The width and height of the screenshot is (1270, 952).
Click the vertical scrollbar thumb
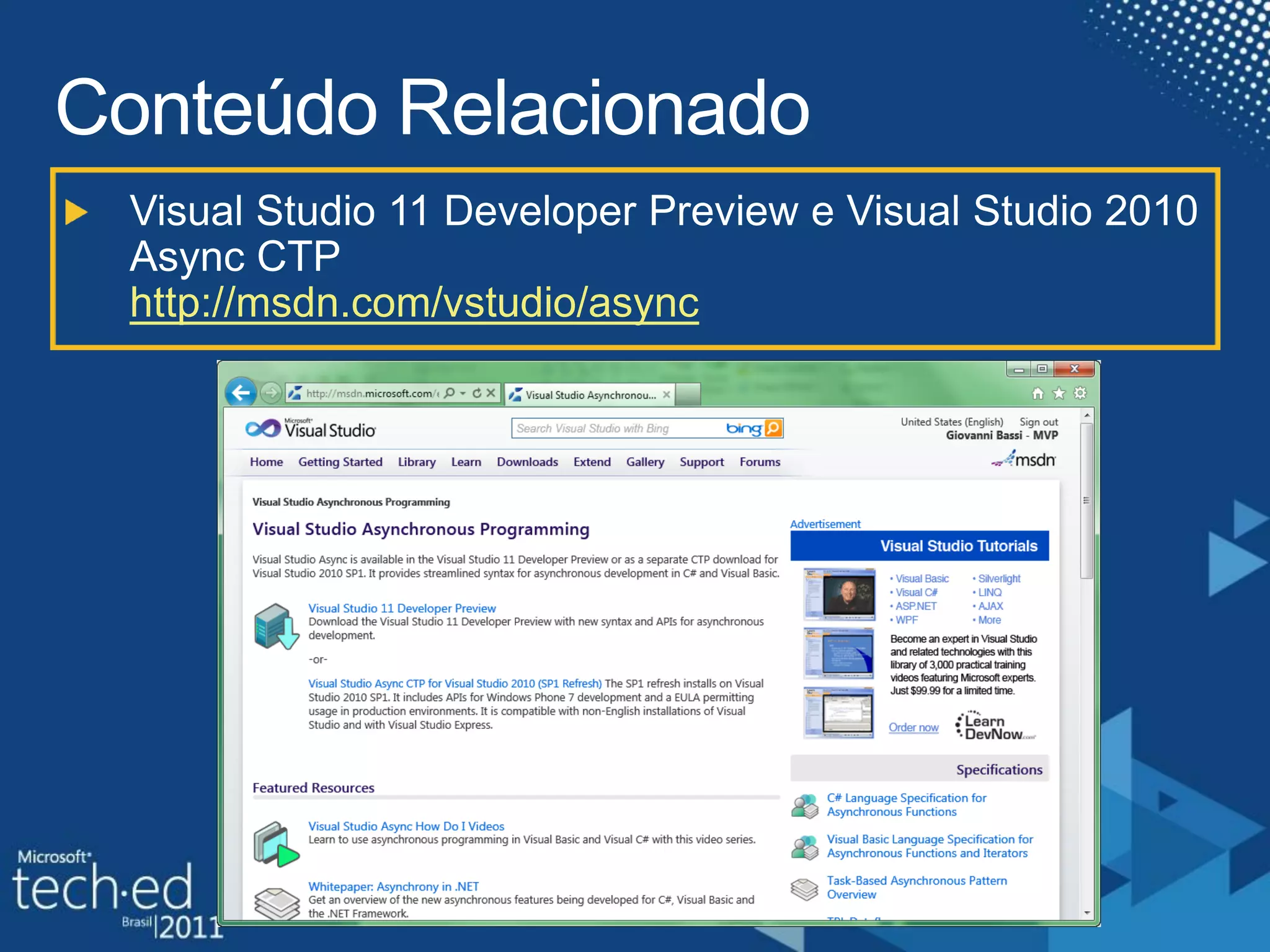pos(1086,501)
